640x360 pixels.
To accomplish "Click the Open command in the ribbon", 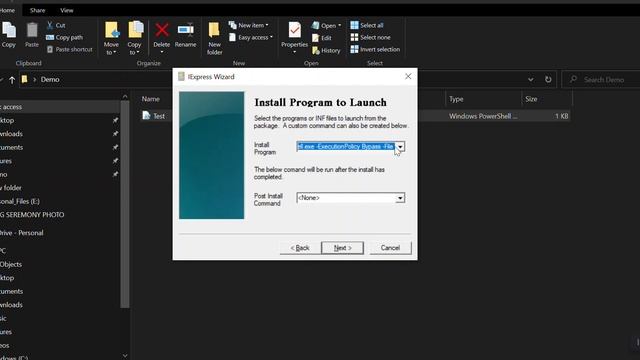I will pos(326,26).
